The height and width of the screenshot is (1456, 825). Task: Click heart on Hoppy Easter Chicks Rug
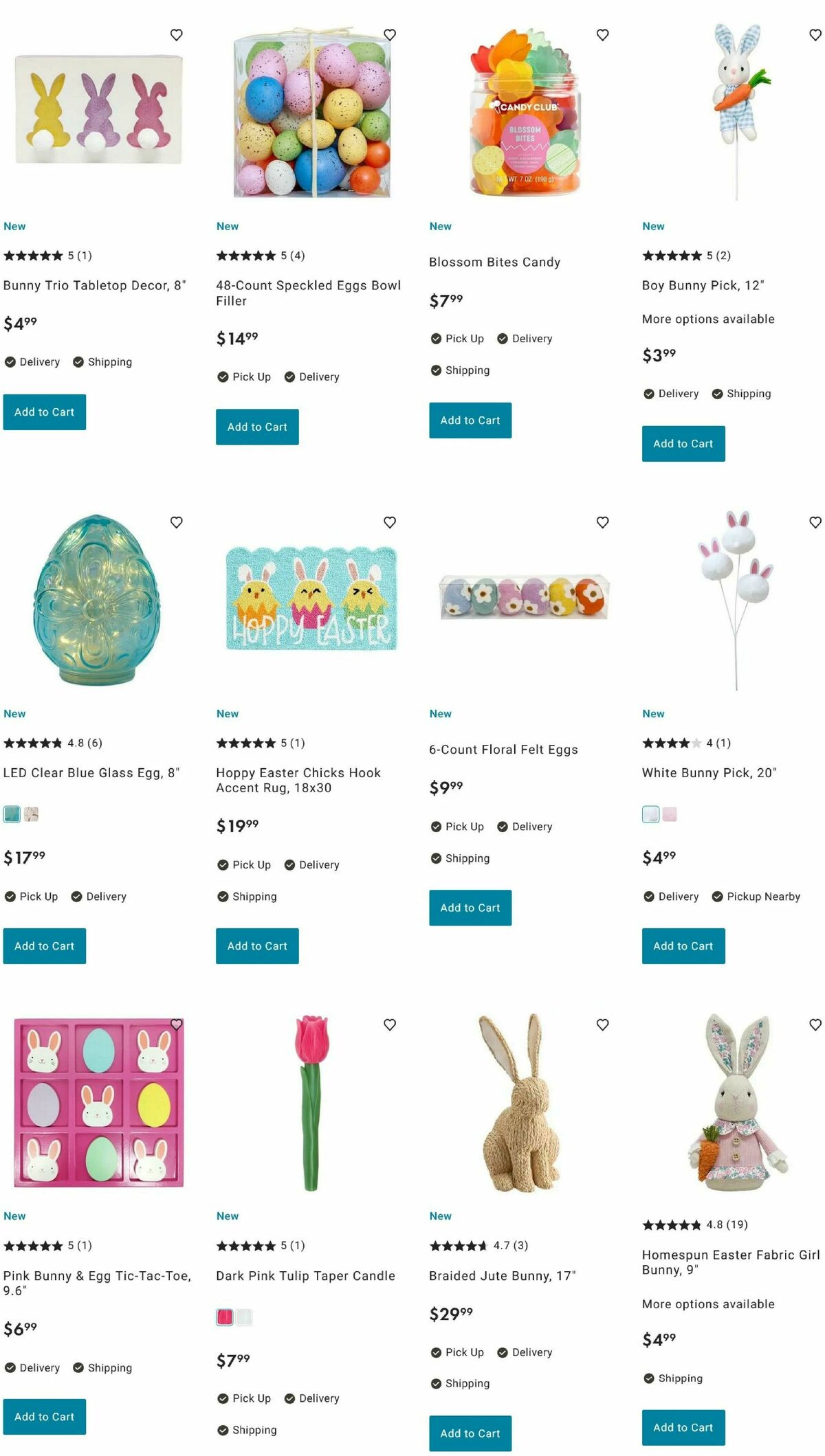[x=390, y=522]
